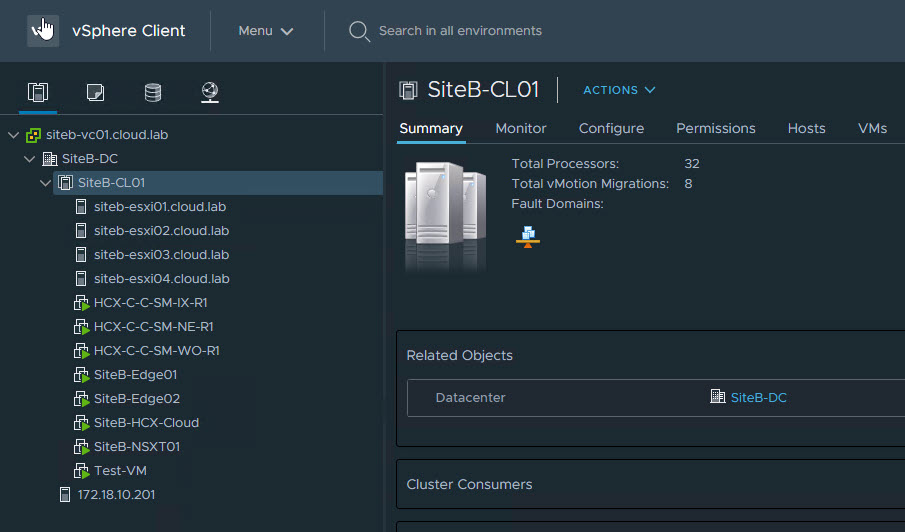Open the Storage inventory view icon
Image resolution: width=905 pixels, height=532 pixels.
pyautogui.click(x=152, y=93)
